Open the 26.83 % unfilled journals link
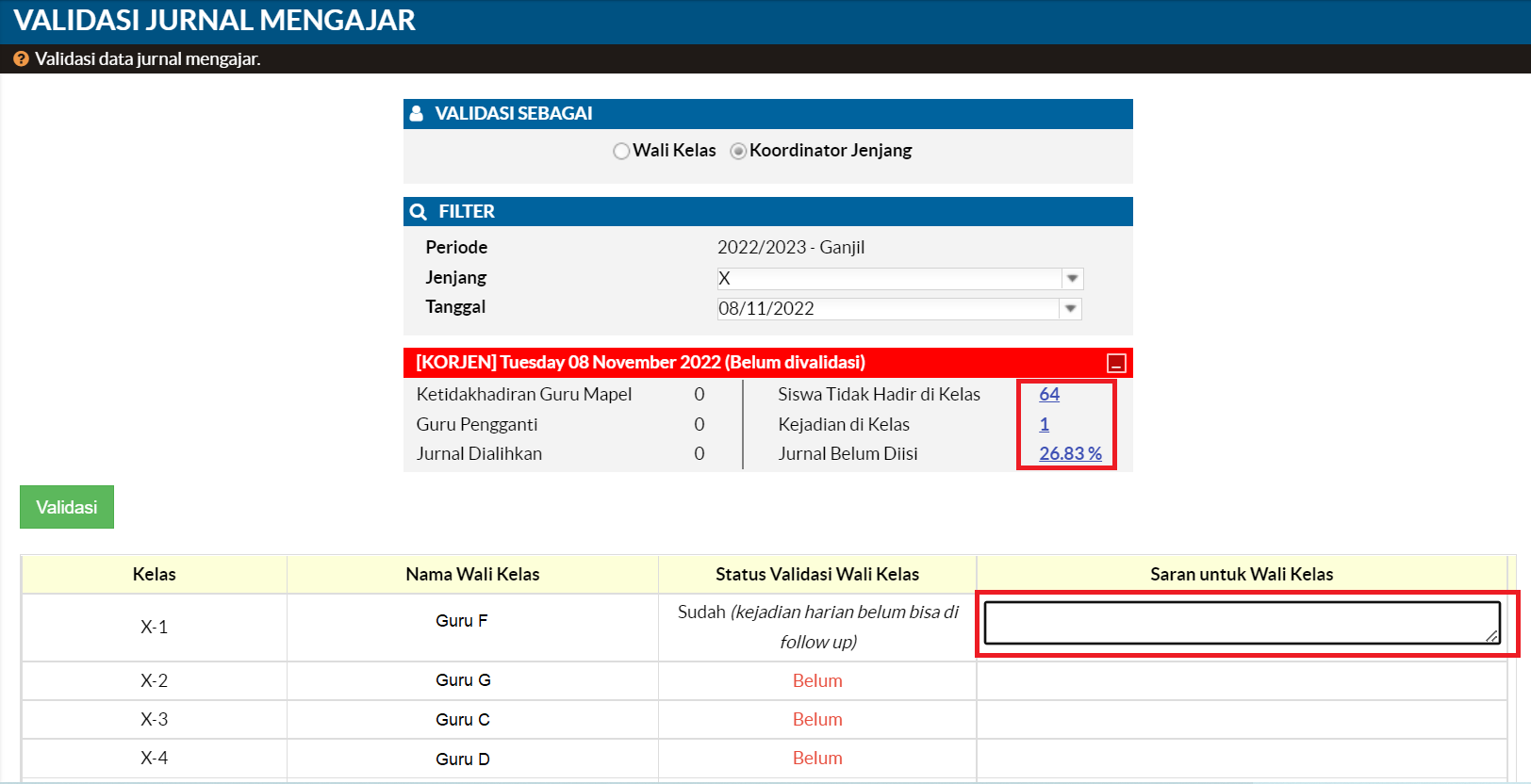 click(x=1070, y=453)
